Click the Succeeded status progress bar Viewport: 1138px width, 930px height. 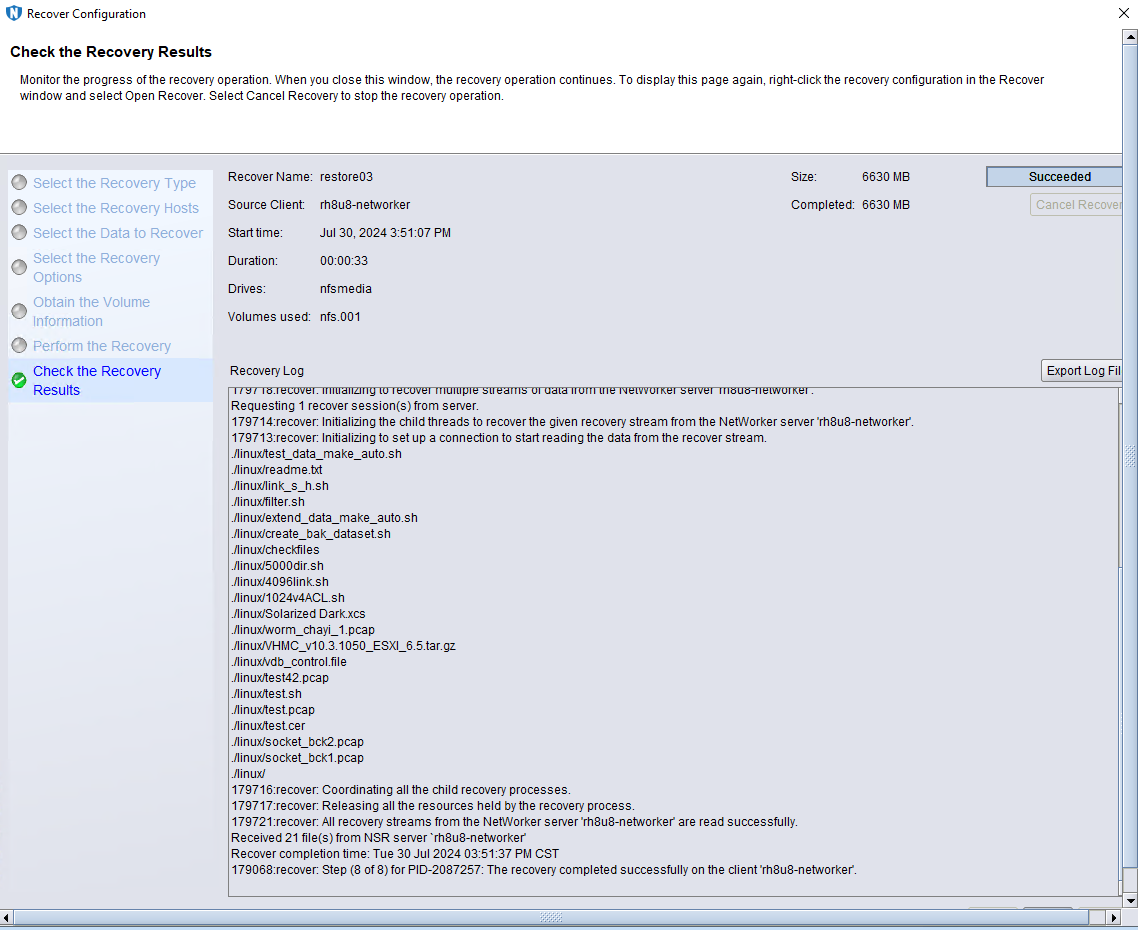coord(1054,176)
